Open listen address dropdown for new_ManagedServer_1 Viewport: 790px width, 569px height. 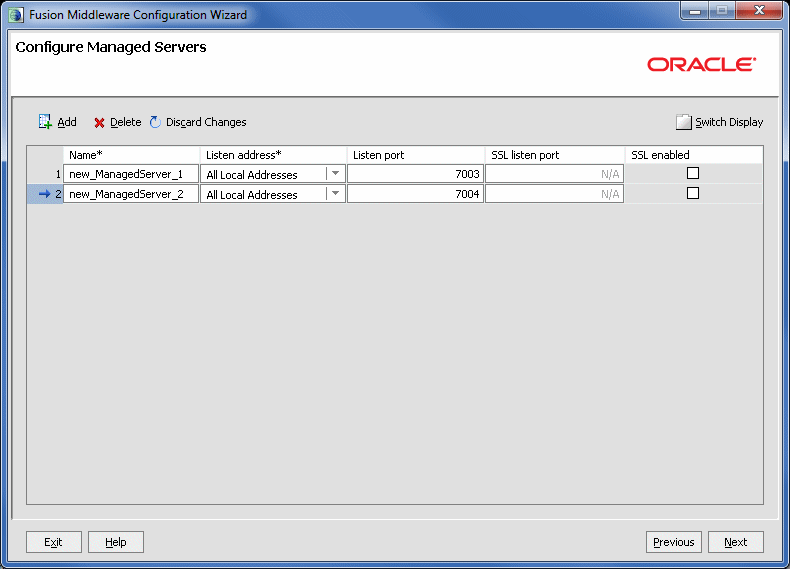(336, 174)
